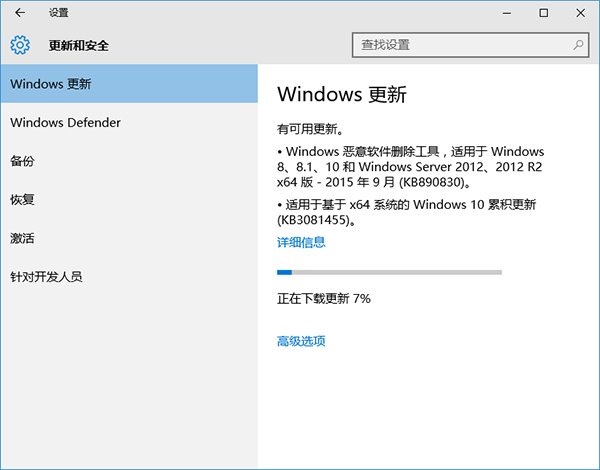The width and height of the screenshot is (600, 470).
Task: Click the KB890830 malicious software tool entry
Action: click(410, 167)
